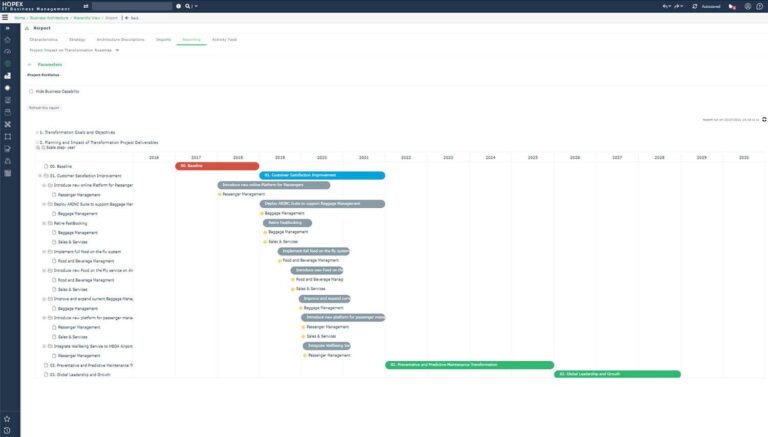Click in the top search input field
768x437 pixels.
pyautogui.click(x=130, y=6)
